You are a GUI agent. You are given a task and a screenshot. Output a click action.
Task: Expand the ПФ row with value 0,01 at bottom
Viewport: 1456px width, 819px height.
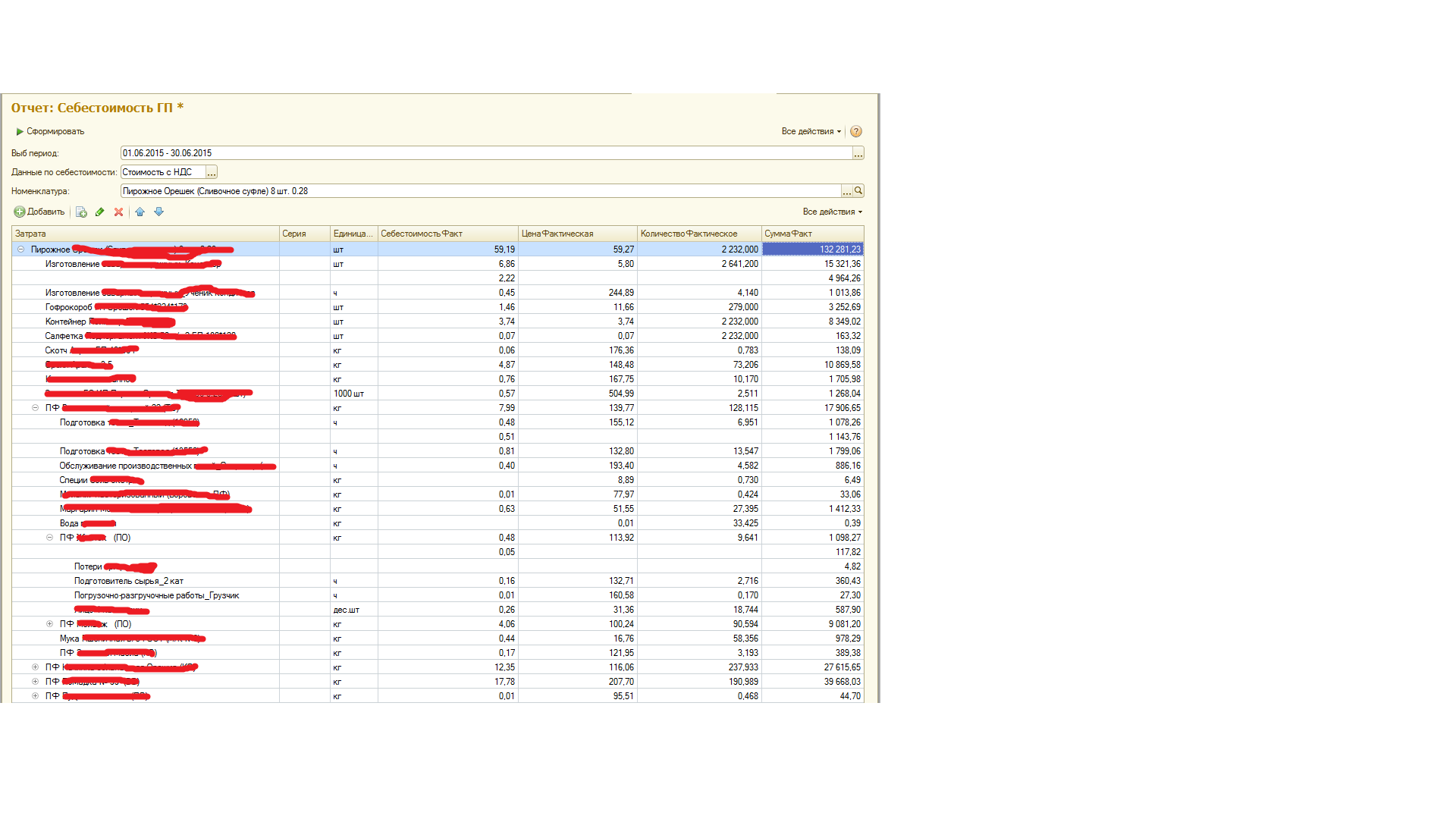pos(35,696)
